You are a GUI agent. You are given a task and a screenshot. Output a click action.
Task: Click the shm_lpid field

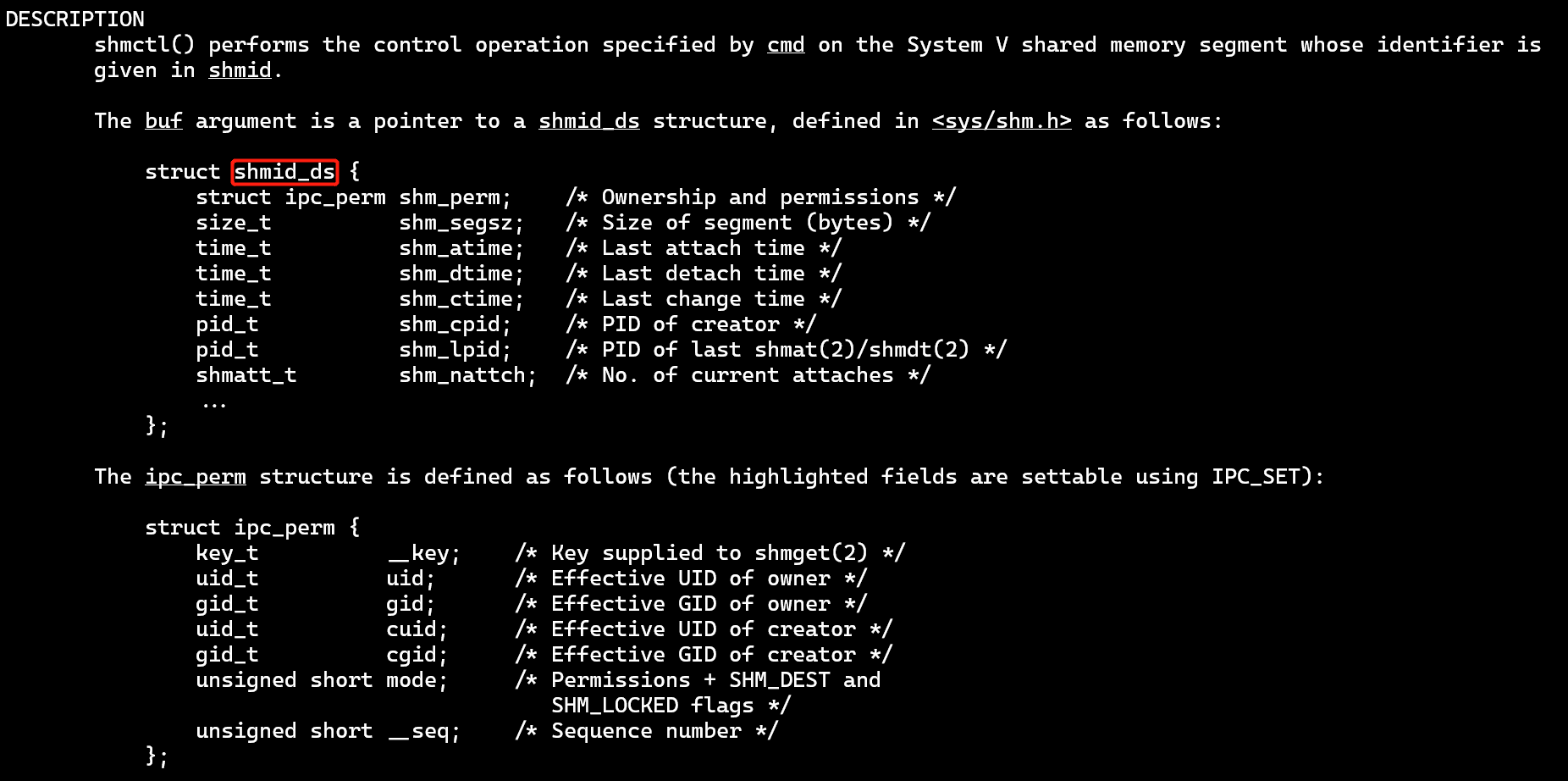tap(450, 350)
